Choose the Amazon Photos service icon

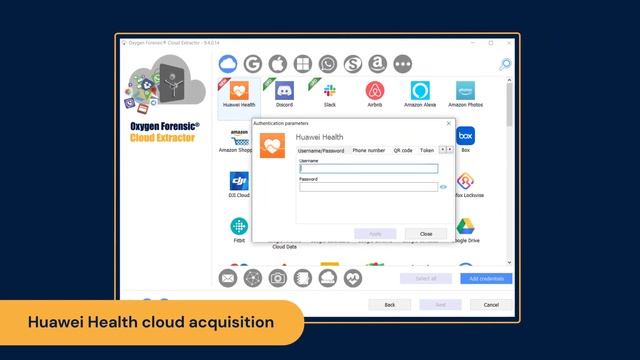[x=465, y=91]
